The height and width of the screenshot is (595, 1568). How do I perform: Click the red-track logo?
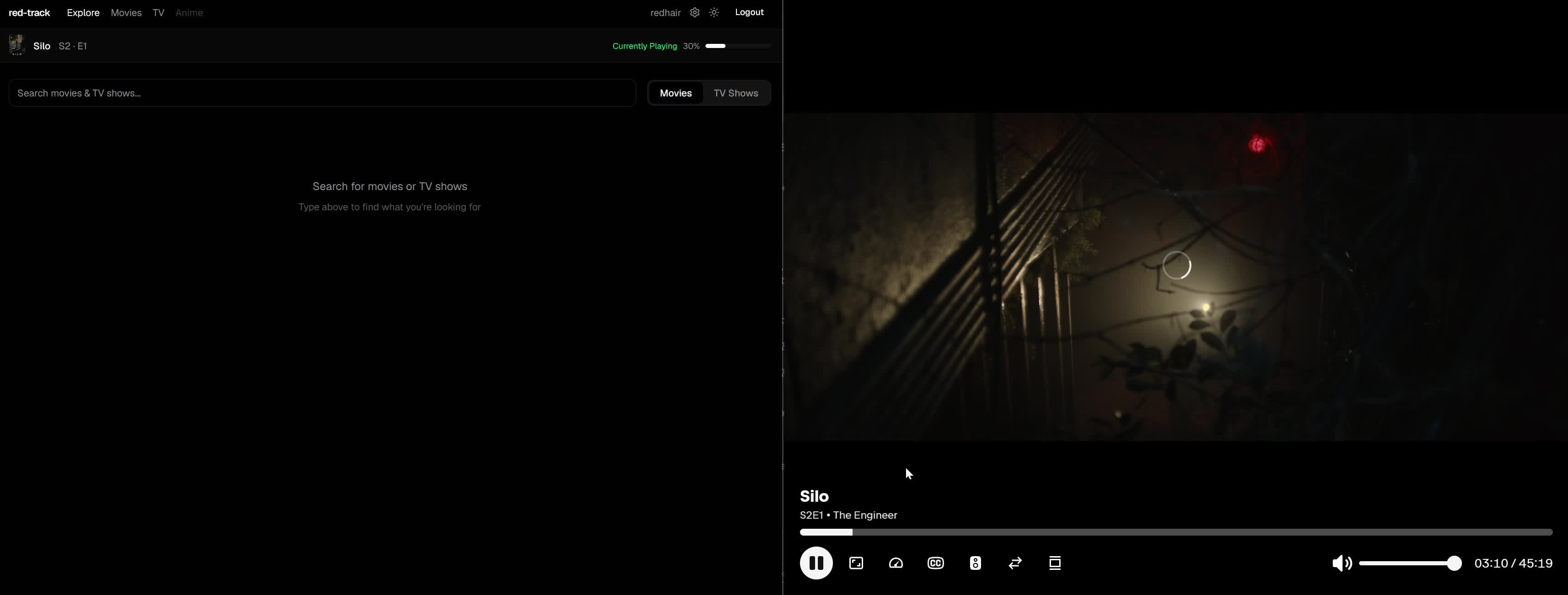(x=29, y=12)
